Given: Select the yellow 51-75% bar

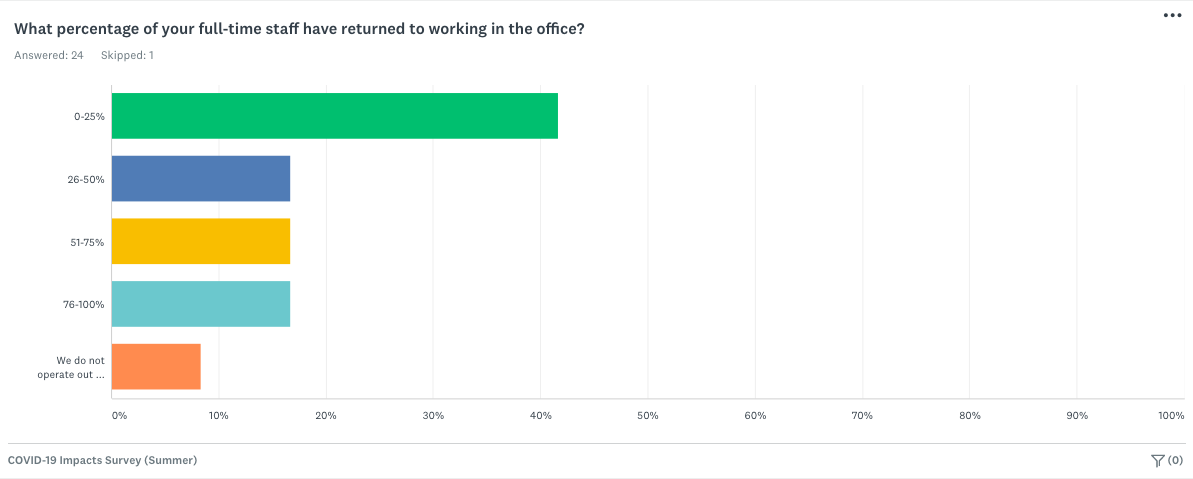Looking at the screenshot, I should coord(201,241).
